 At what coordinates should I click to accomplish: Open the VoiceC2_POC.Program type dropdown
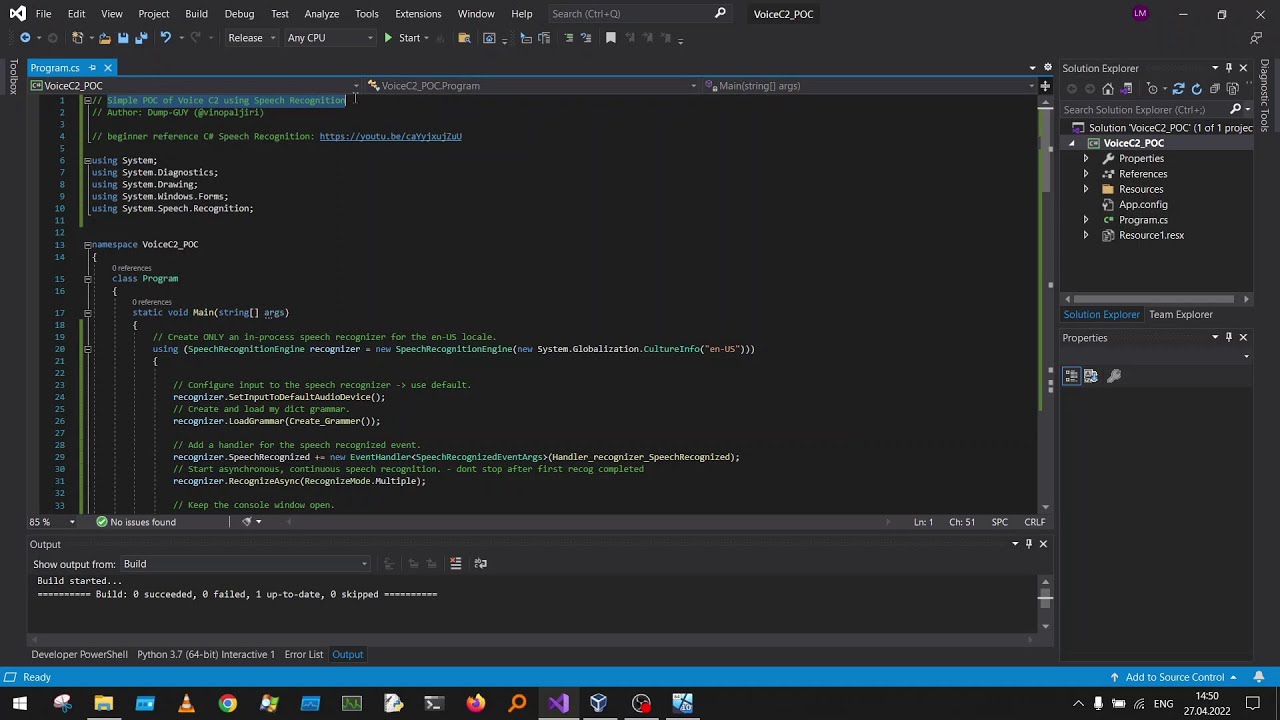click(531, 86)
